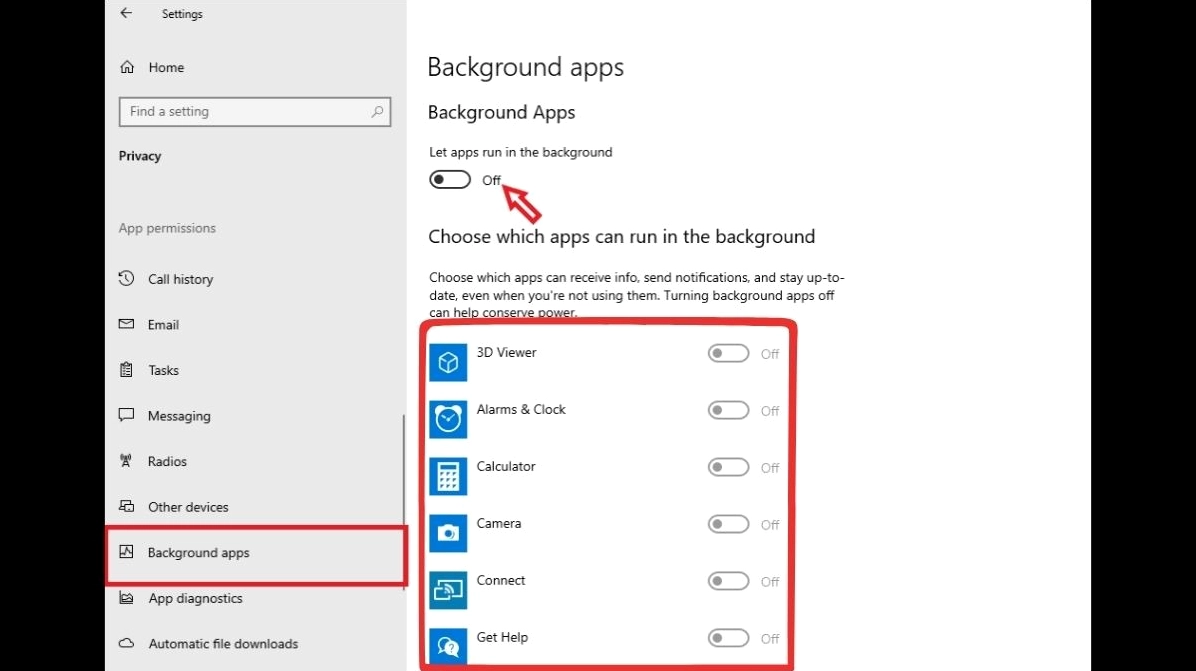The height and width of the screenshot is (671, 1196).
Task: Click the back arrow in Settings
Action: coord(126,14)
